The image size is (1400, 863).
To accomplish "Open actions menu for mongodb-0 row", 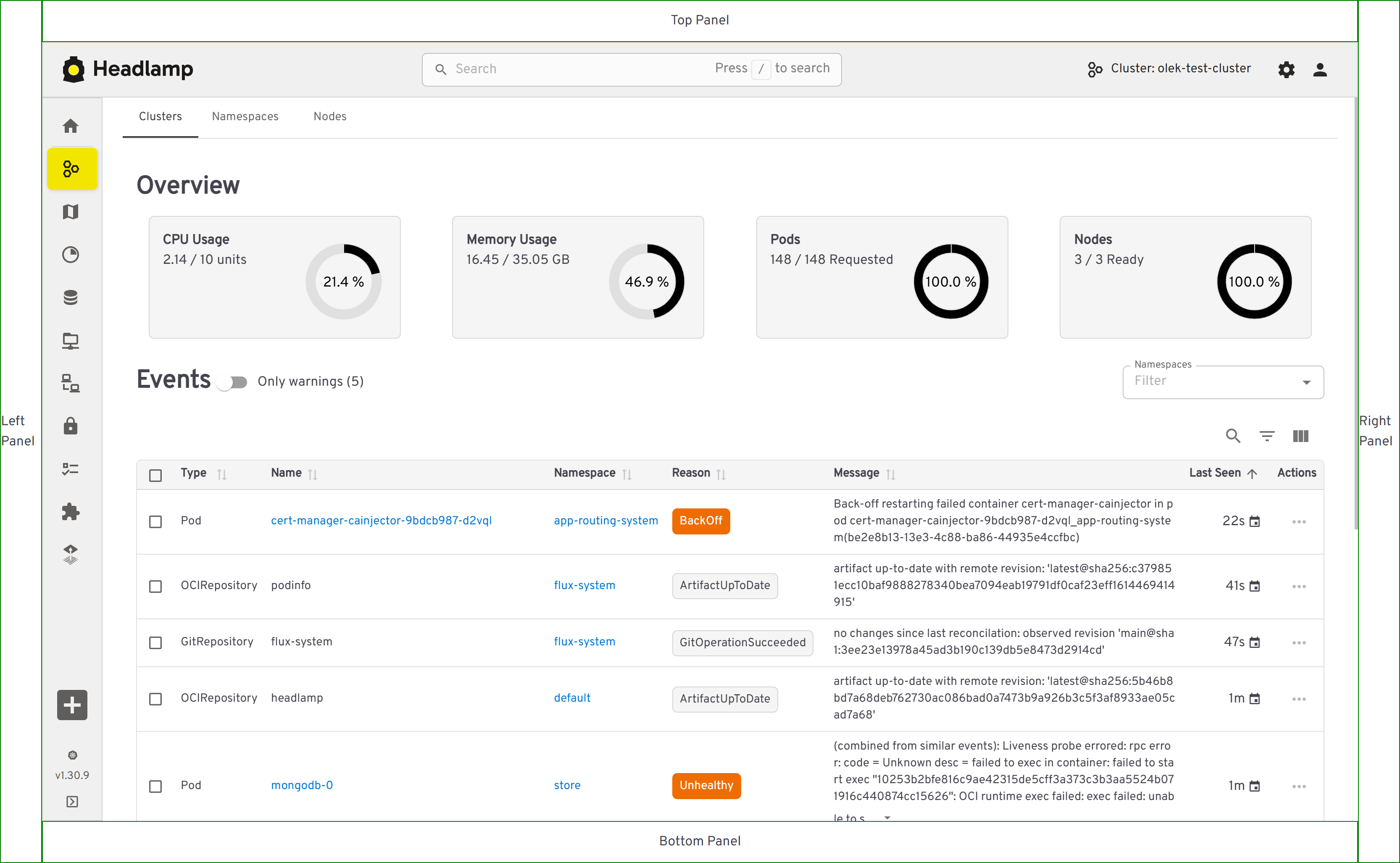I will [x=1299, y=787].
